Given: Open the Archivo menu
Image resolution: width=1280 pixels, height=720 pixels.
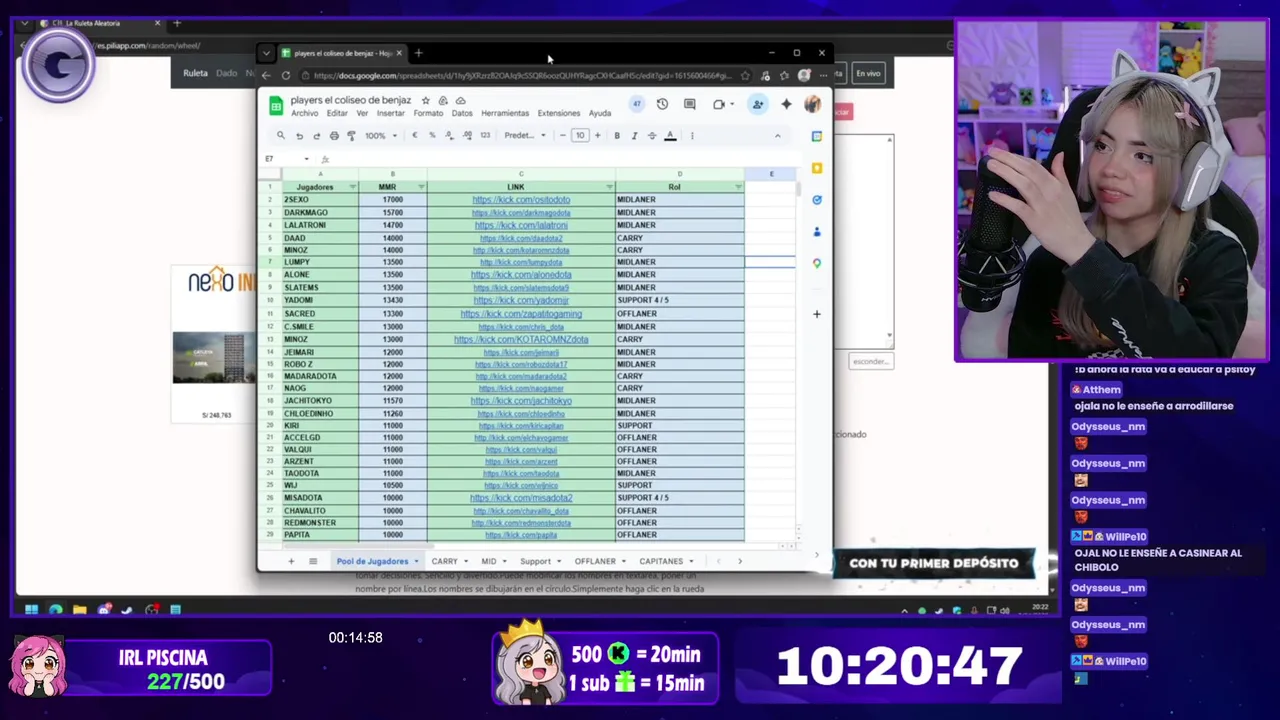Looking at the screenshot, I should click(x=304, y=113).
